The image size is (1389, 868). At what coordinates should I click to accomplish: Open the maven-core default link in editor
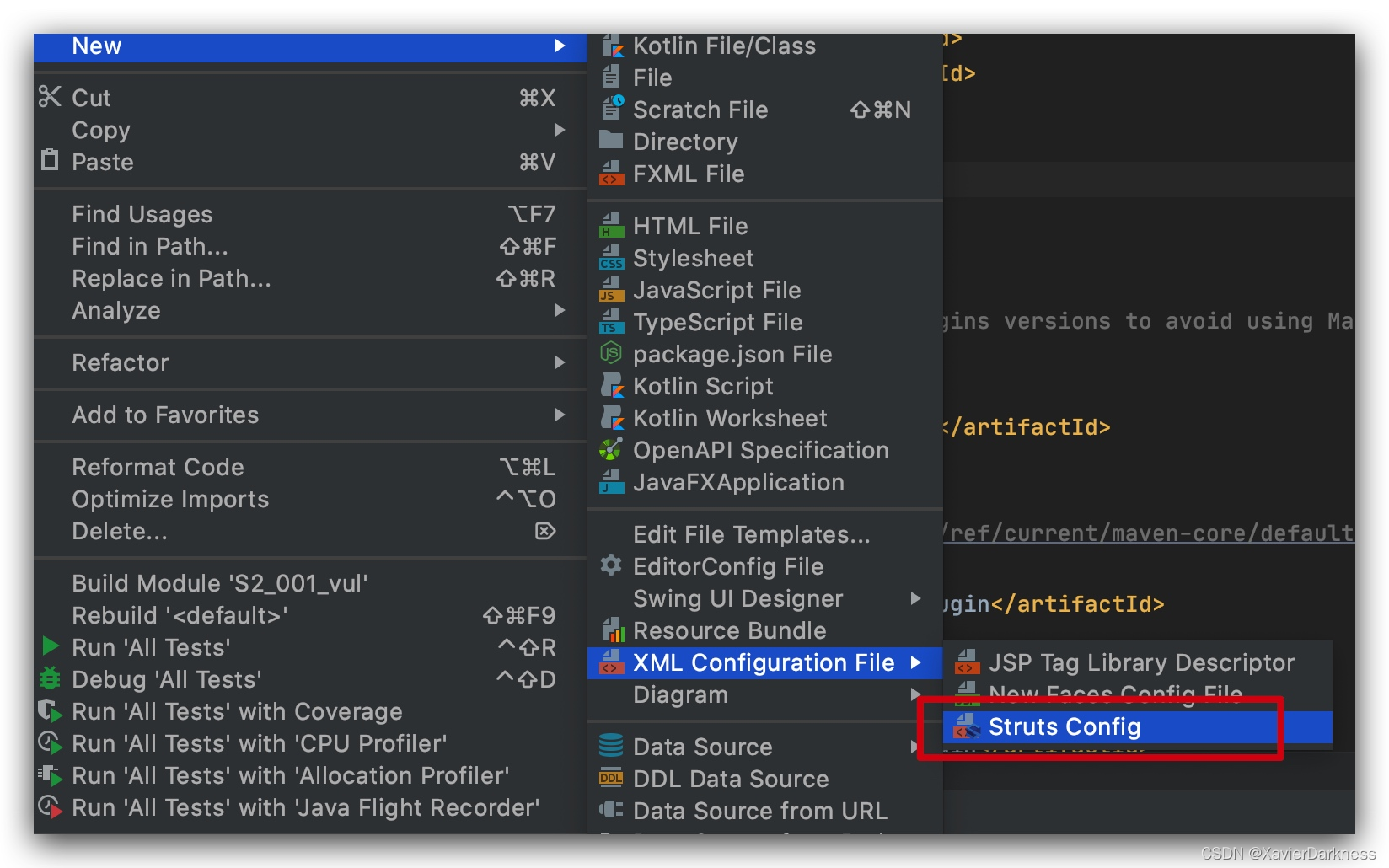pos(1148,533)
